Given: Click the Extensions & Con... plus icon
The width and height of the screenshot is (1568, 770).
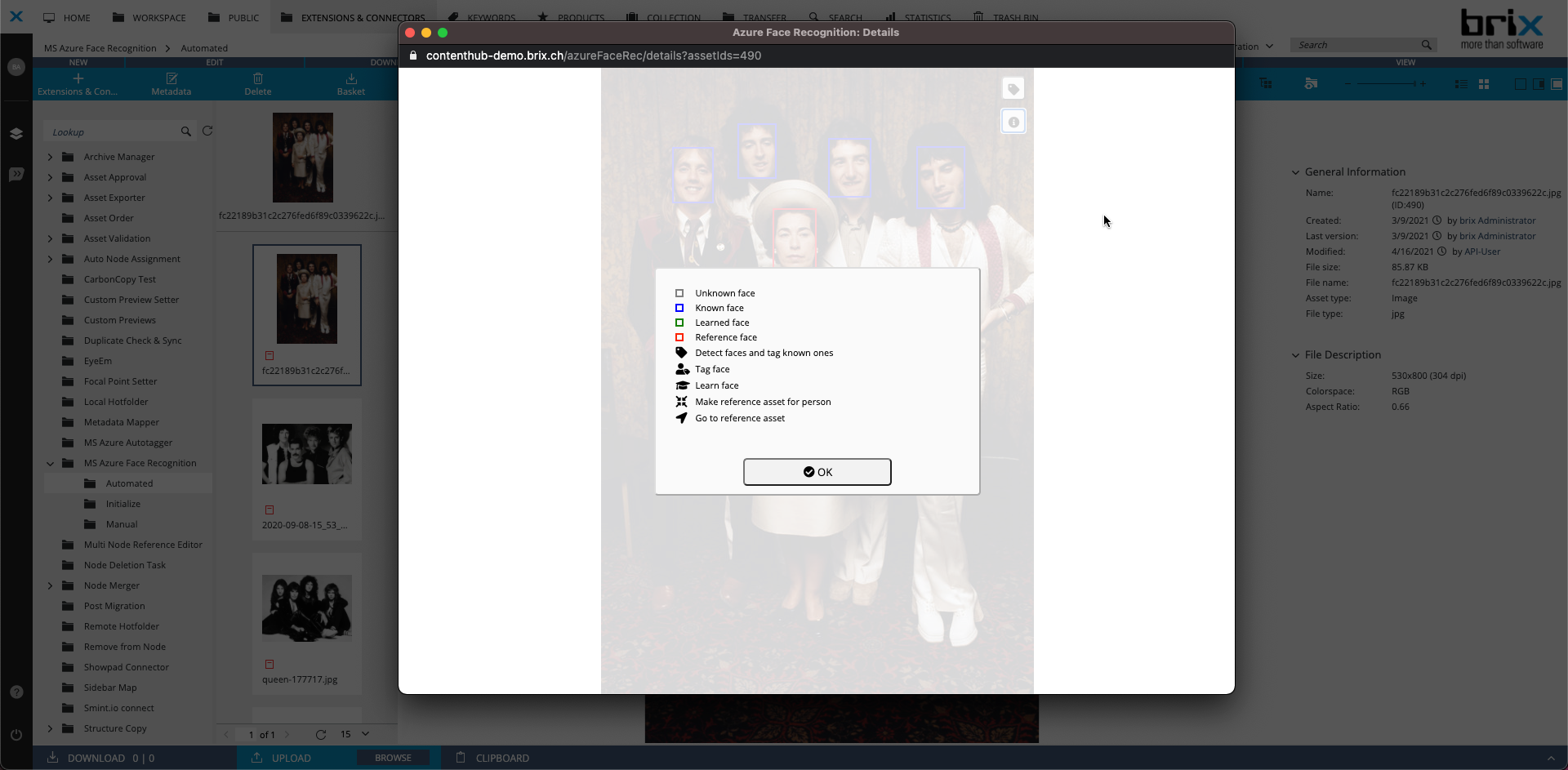Looking at the screenshot, I should click(x=78, y=78).
